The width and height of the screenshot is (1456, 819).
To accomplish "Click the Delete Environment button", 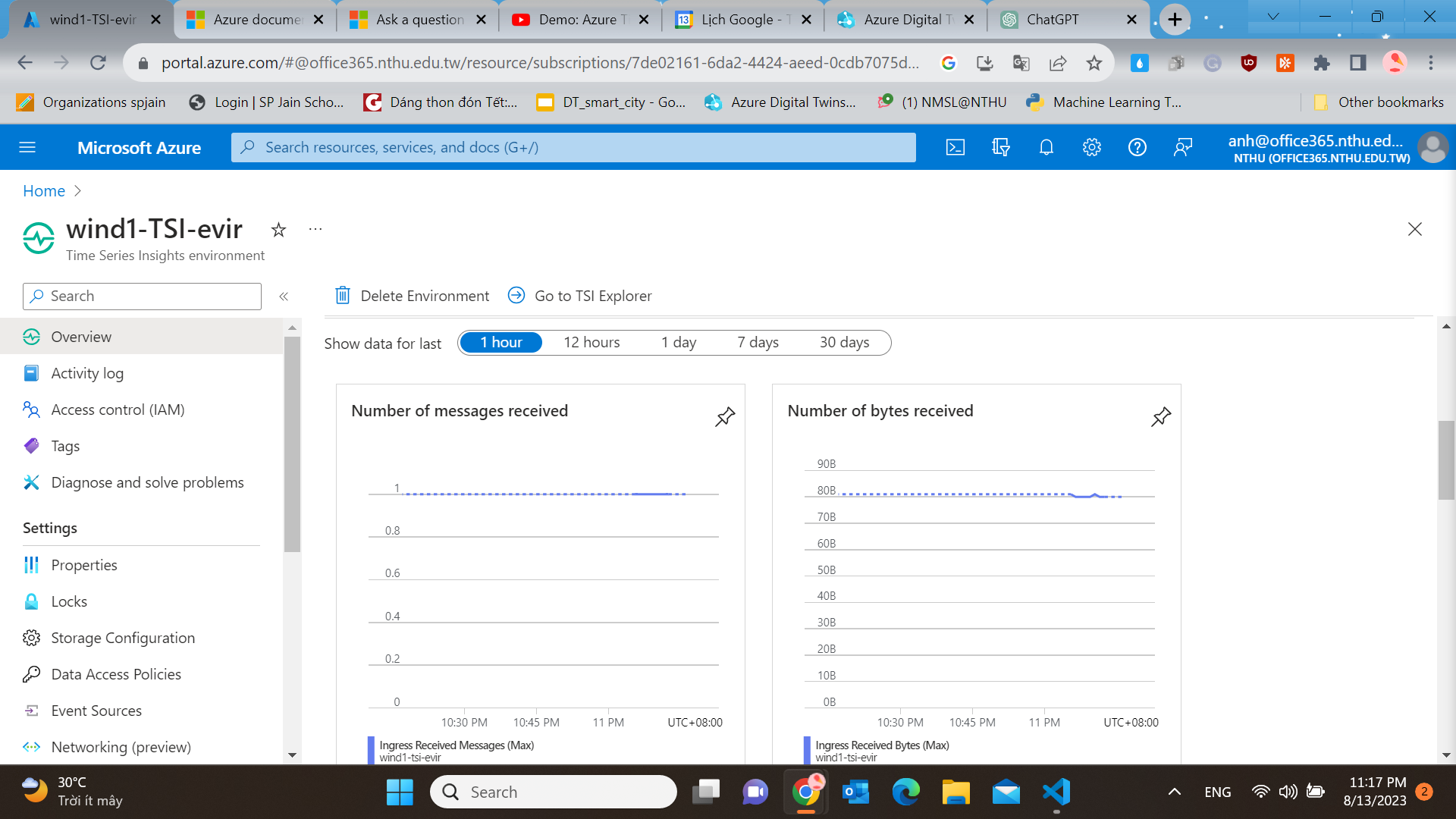I will 413,296.
